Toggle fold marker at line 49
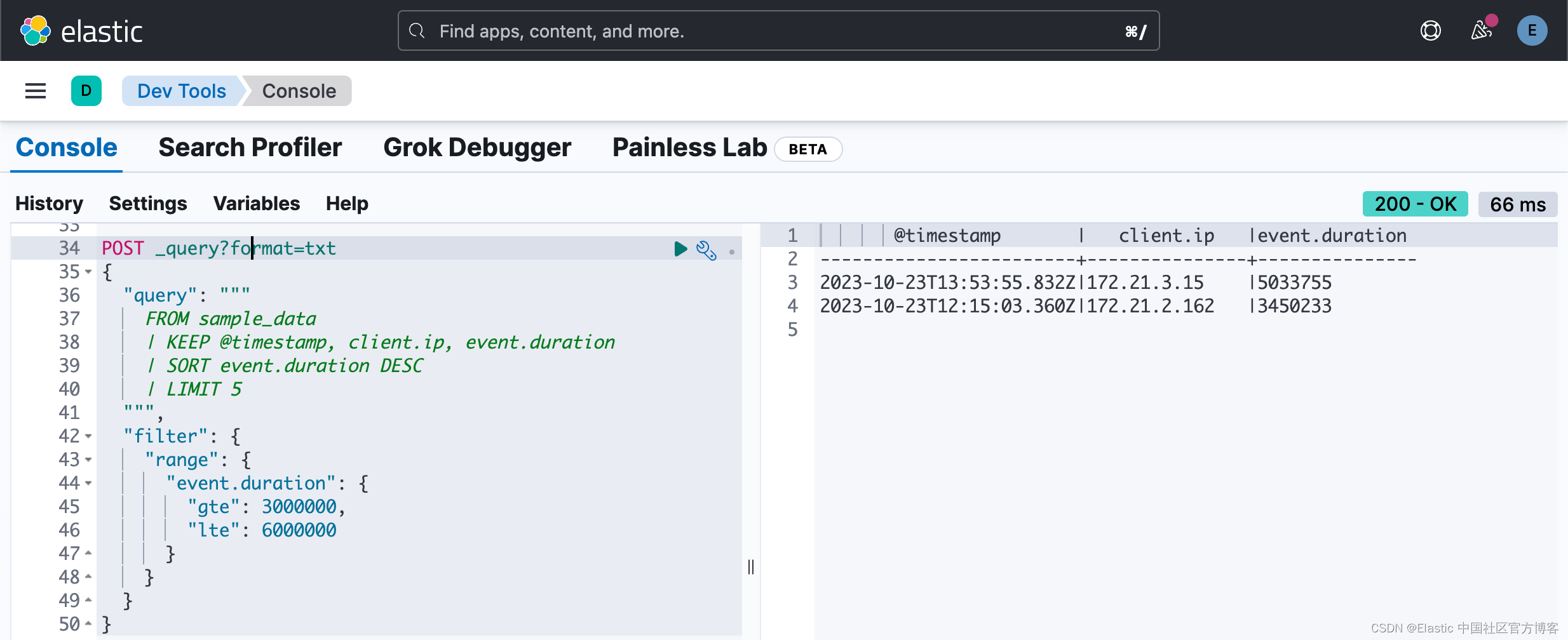 (88, 600)
